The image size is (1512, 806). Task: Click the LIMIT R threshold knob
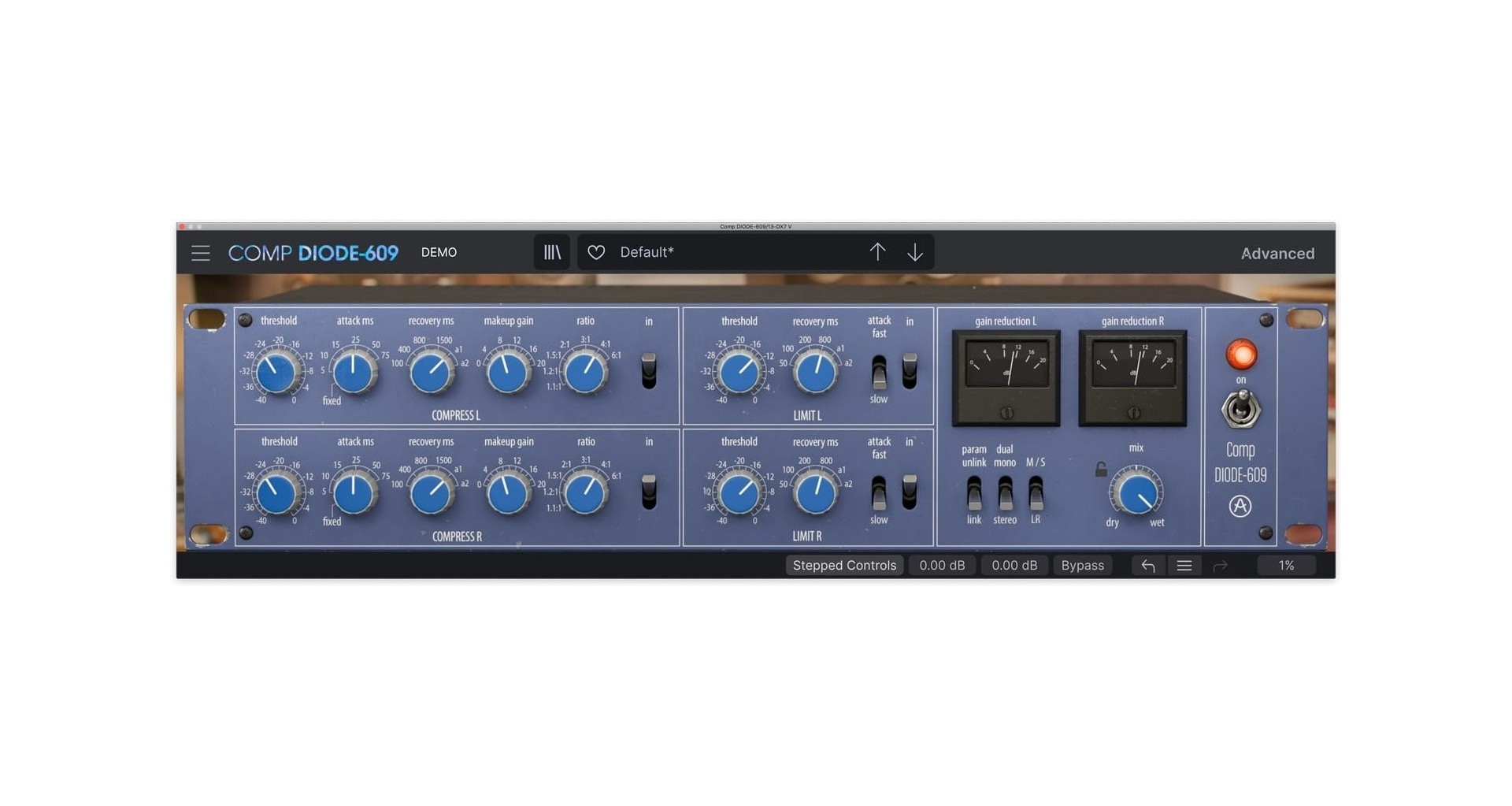click(739, 494)
